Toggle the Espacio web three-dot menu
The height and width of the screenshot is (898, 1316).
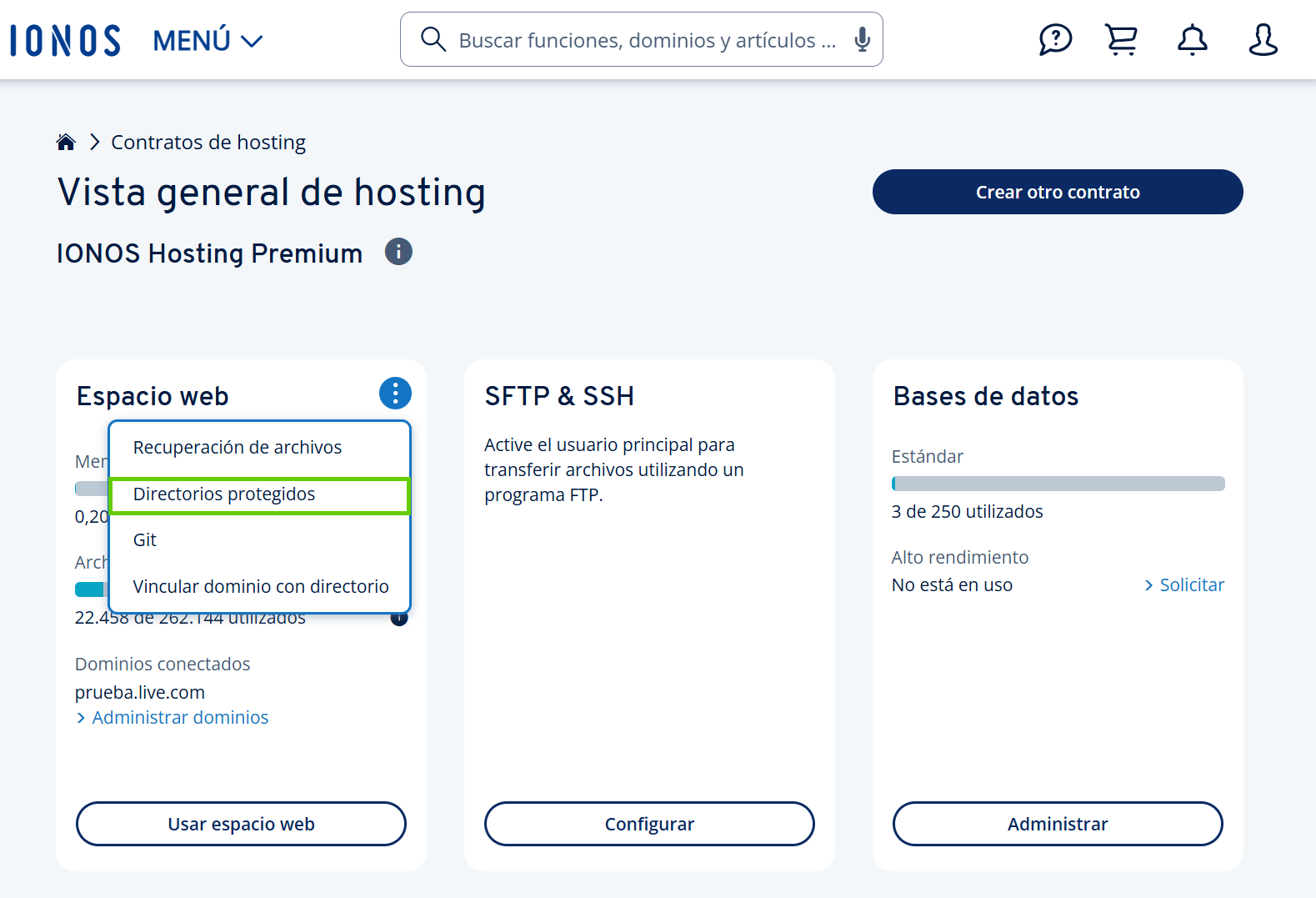(x=395, y=393)
